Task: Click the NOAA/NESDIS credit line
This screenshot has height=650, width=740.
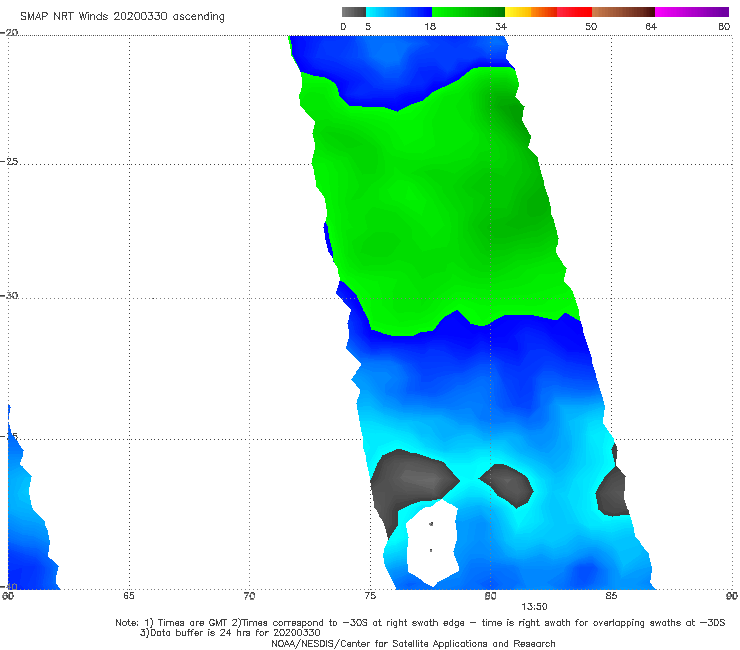Action: pyautogui.click(x=413, y=643)
